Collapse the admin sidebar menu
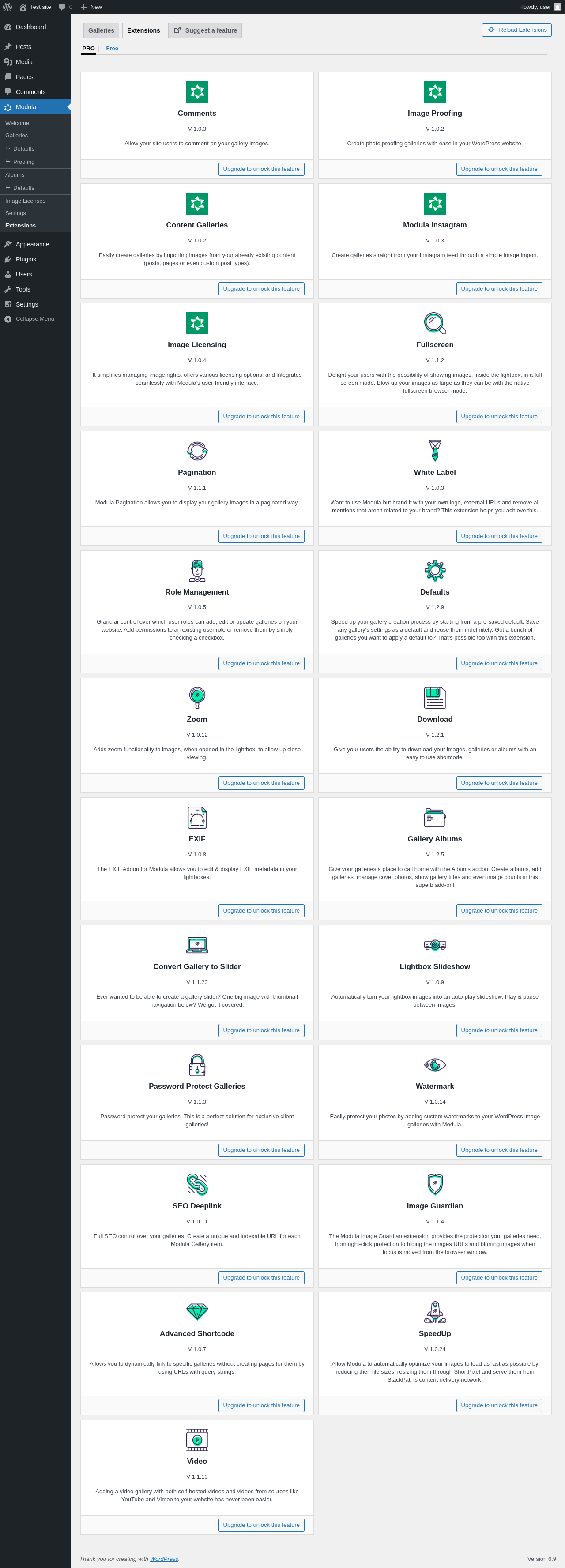This screenshot has width=565, height=1568. pos(35,319)
